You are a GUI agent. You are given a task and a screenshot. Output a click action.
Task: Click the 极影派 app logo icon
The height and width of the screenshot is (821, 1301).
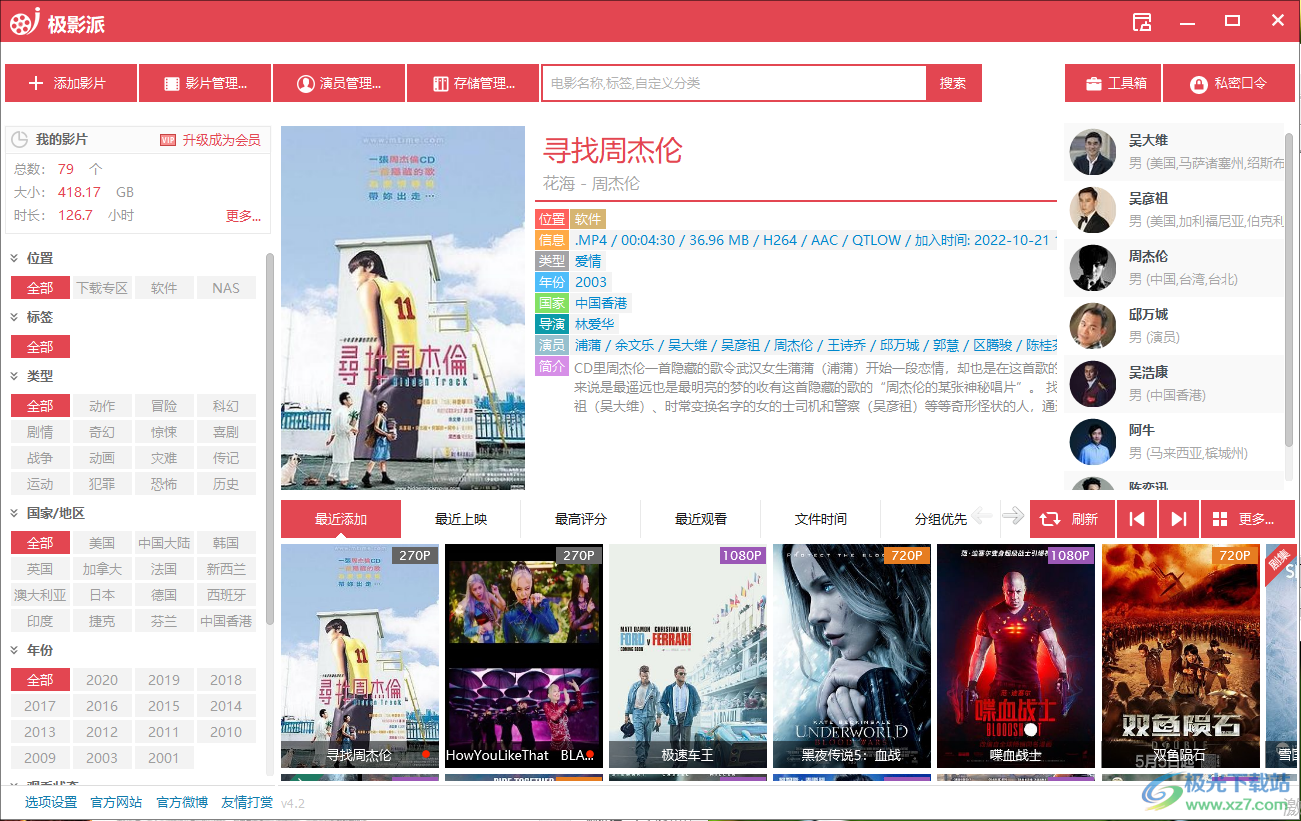[x=24, y=21]
